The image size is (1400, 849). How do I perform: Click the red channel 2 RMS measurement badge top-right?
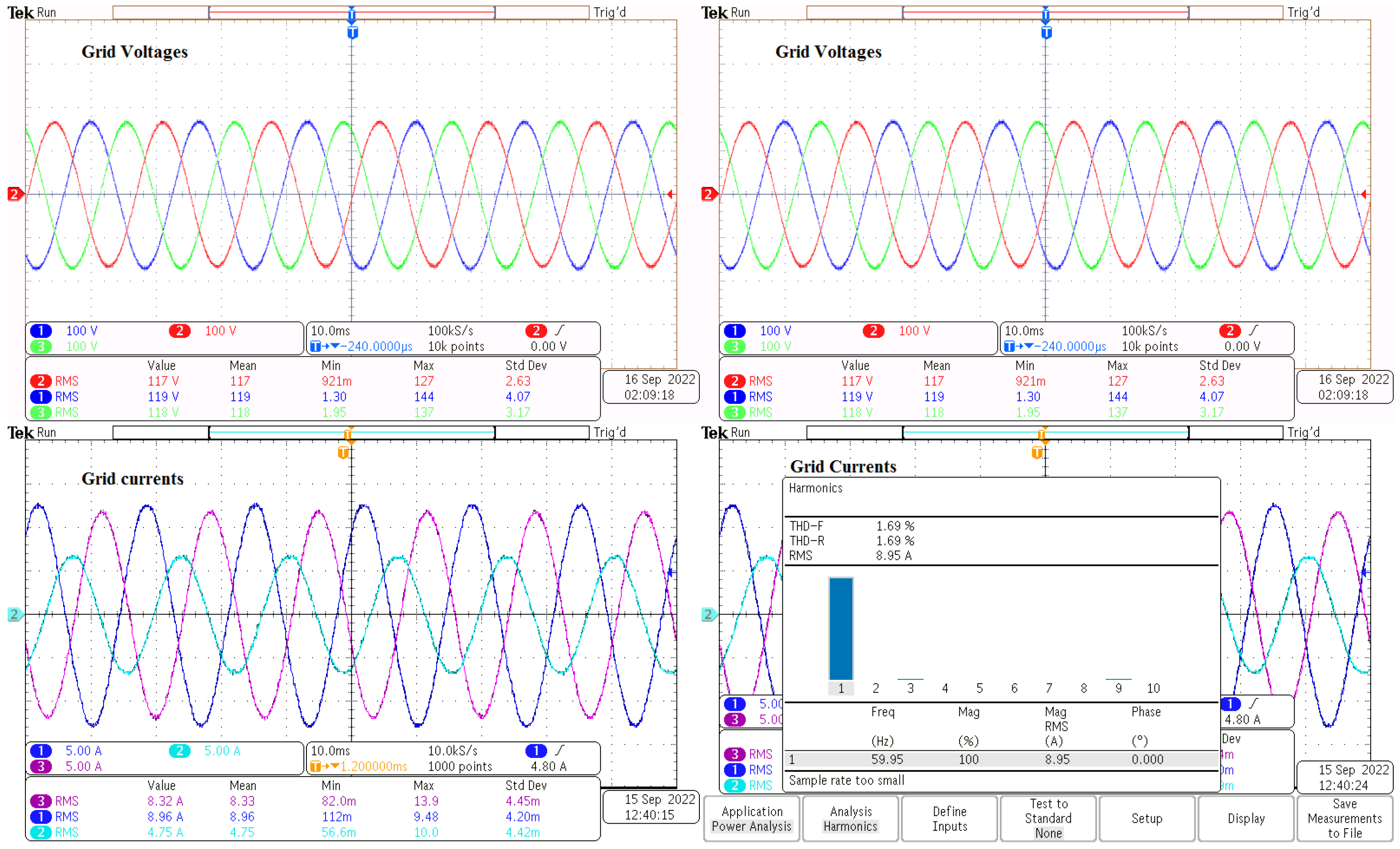point(735,381)
